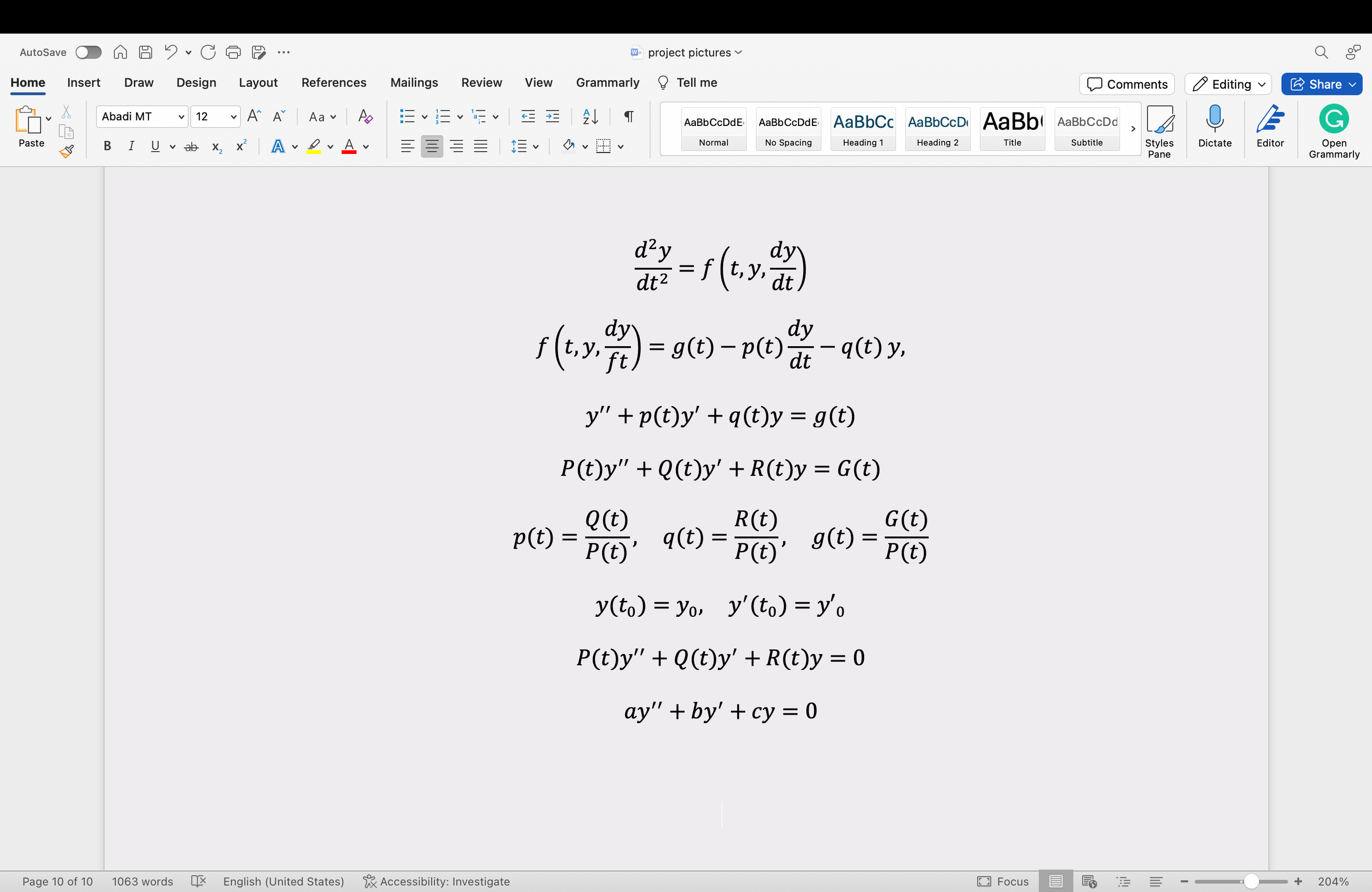Click the zoom slider handle
This screenshot has width=1372, height=892.
coord(1250,881)
